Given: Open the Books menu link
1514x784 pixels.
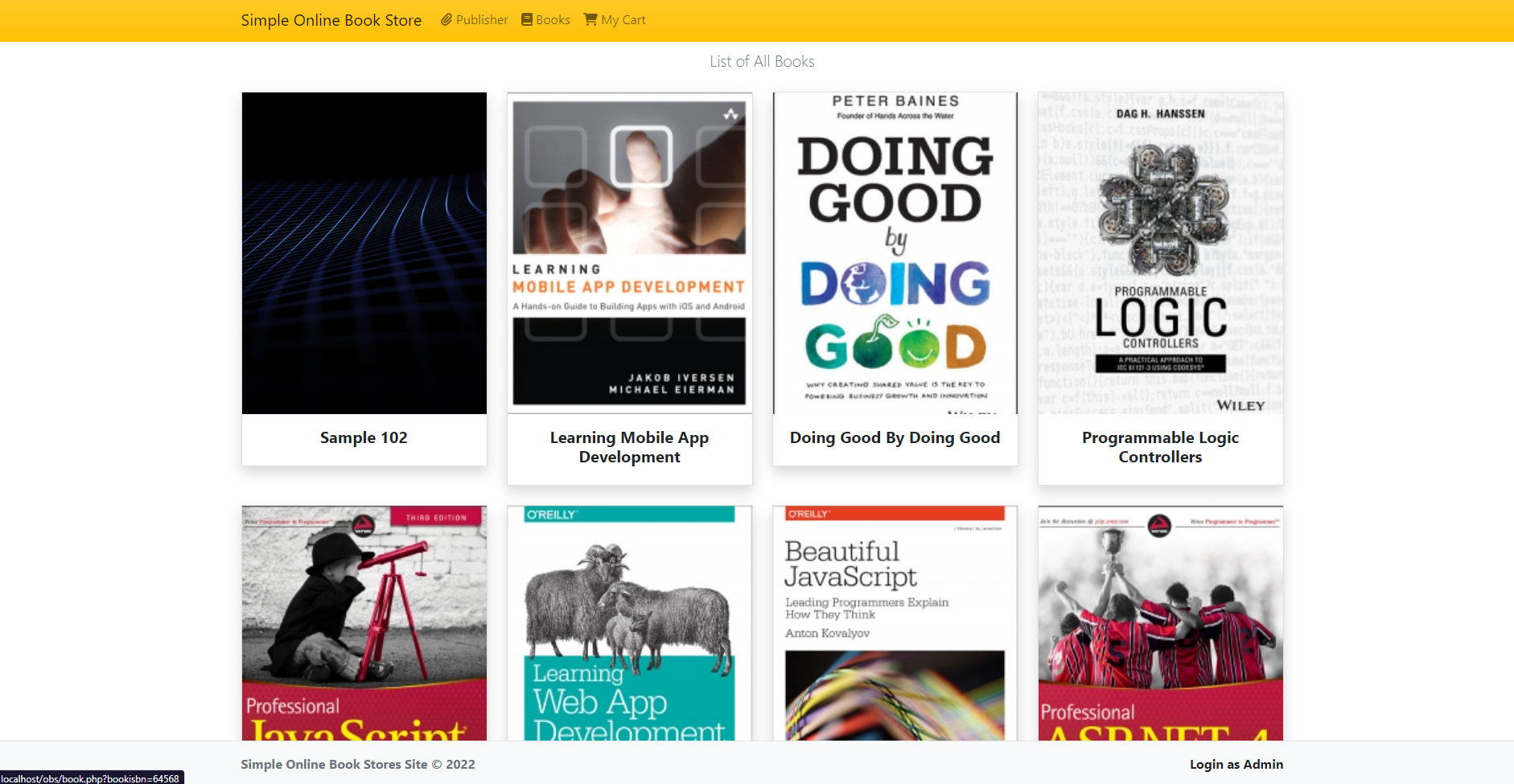Looking at the screenshot, I should (x=545, y=19).
